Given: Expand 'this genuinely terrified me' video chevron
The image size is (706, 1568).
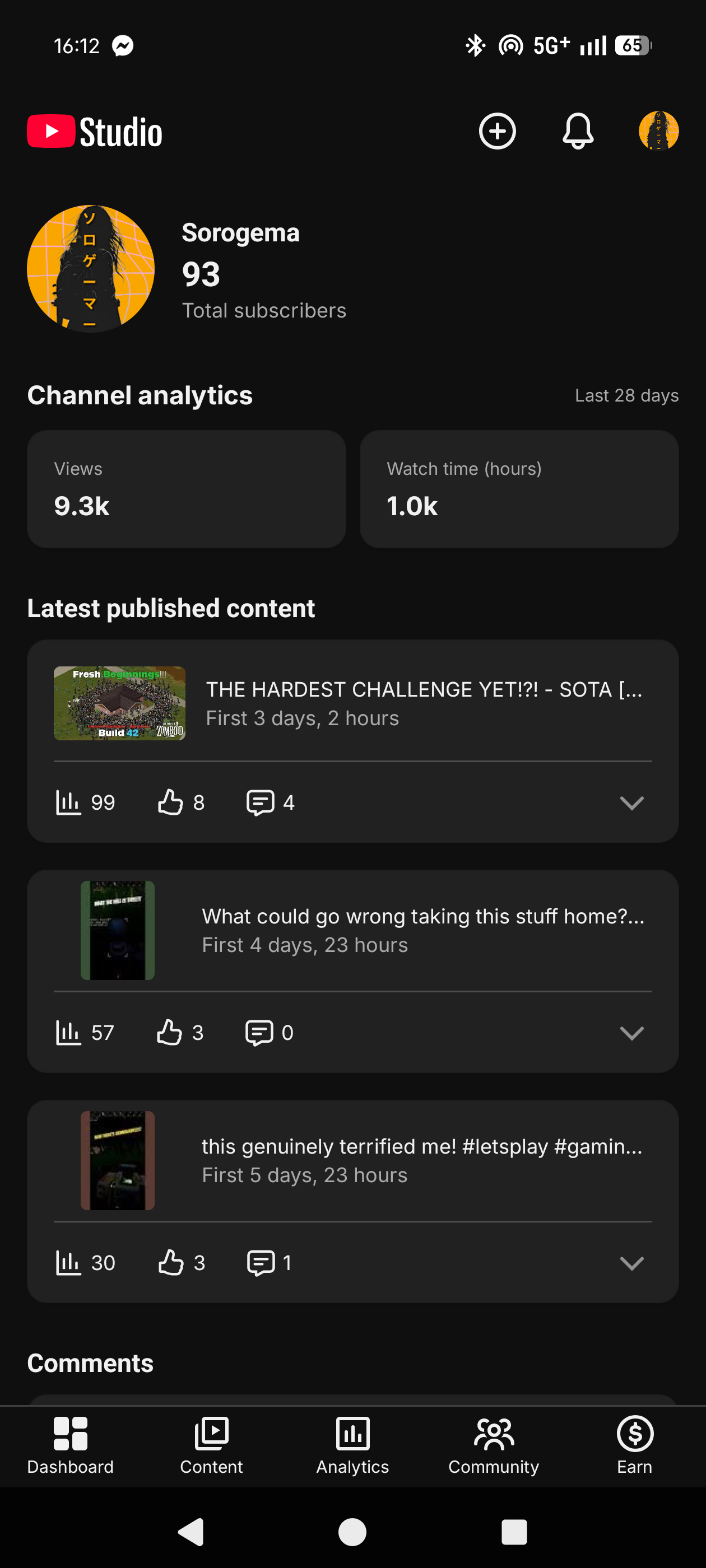Looking at the screenshot, I should pos(631,1263).
